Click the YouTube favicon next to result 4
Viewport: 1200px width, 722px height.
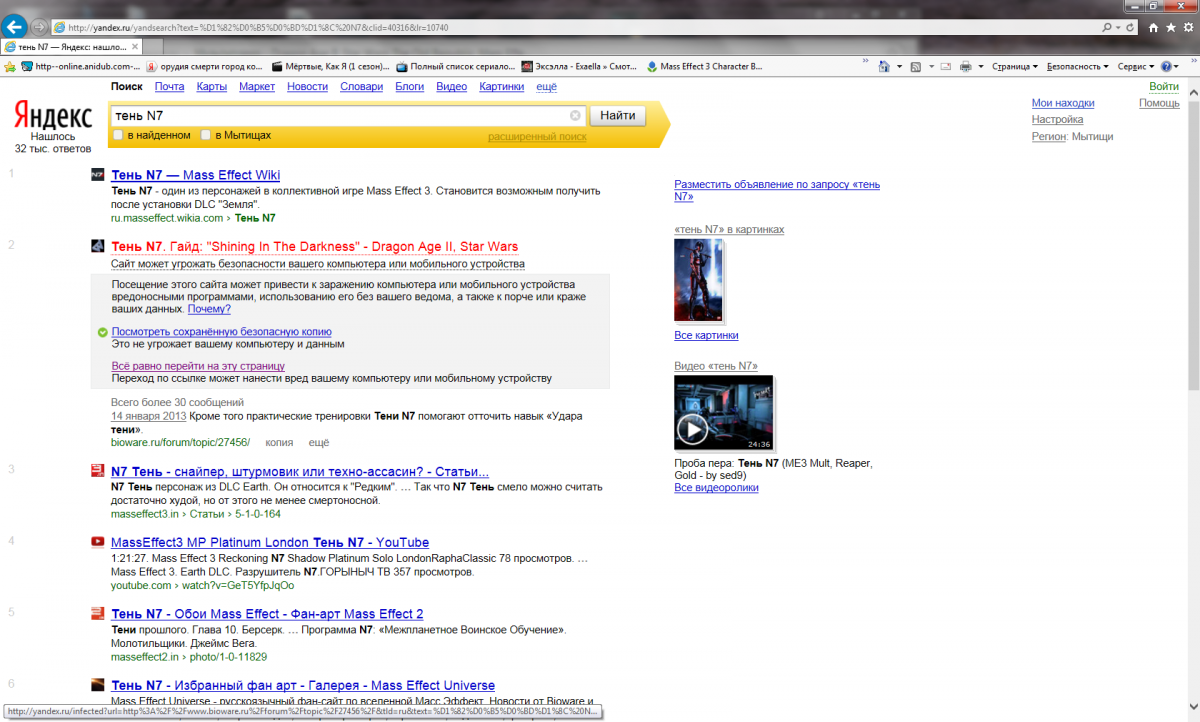click(x=97, y=542)
